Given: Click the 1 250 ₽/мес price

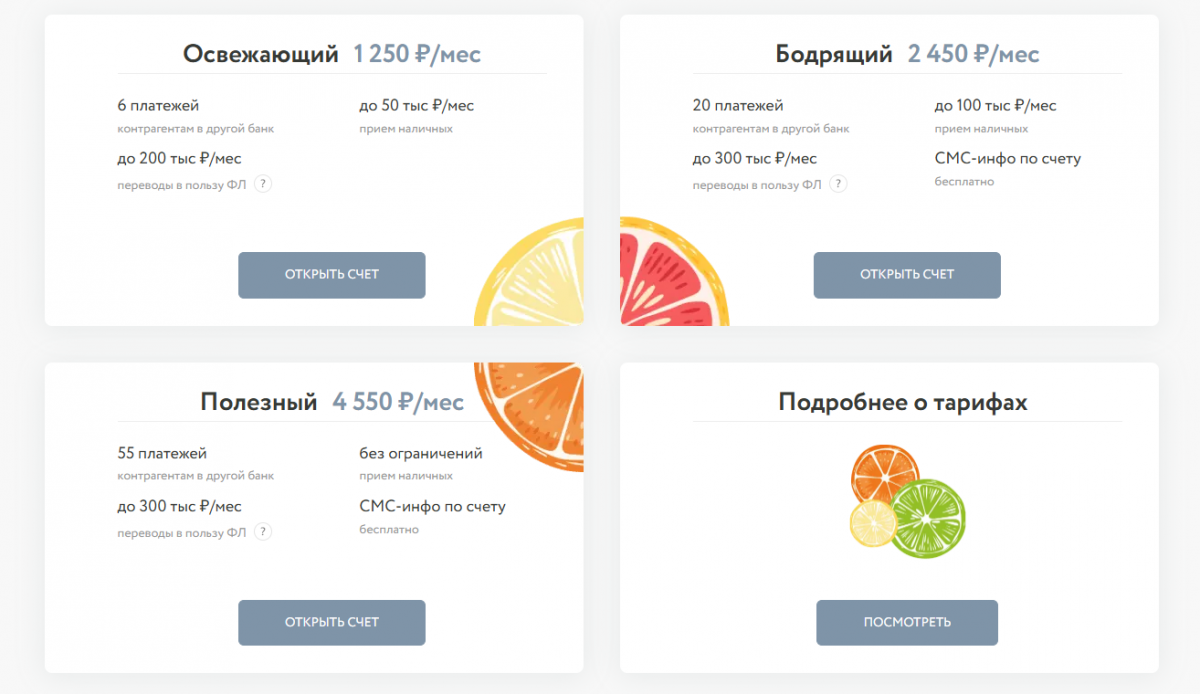Looking at the screenshot, I should click(417, 54).
